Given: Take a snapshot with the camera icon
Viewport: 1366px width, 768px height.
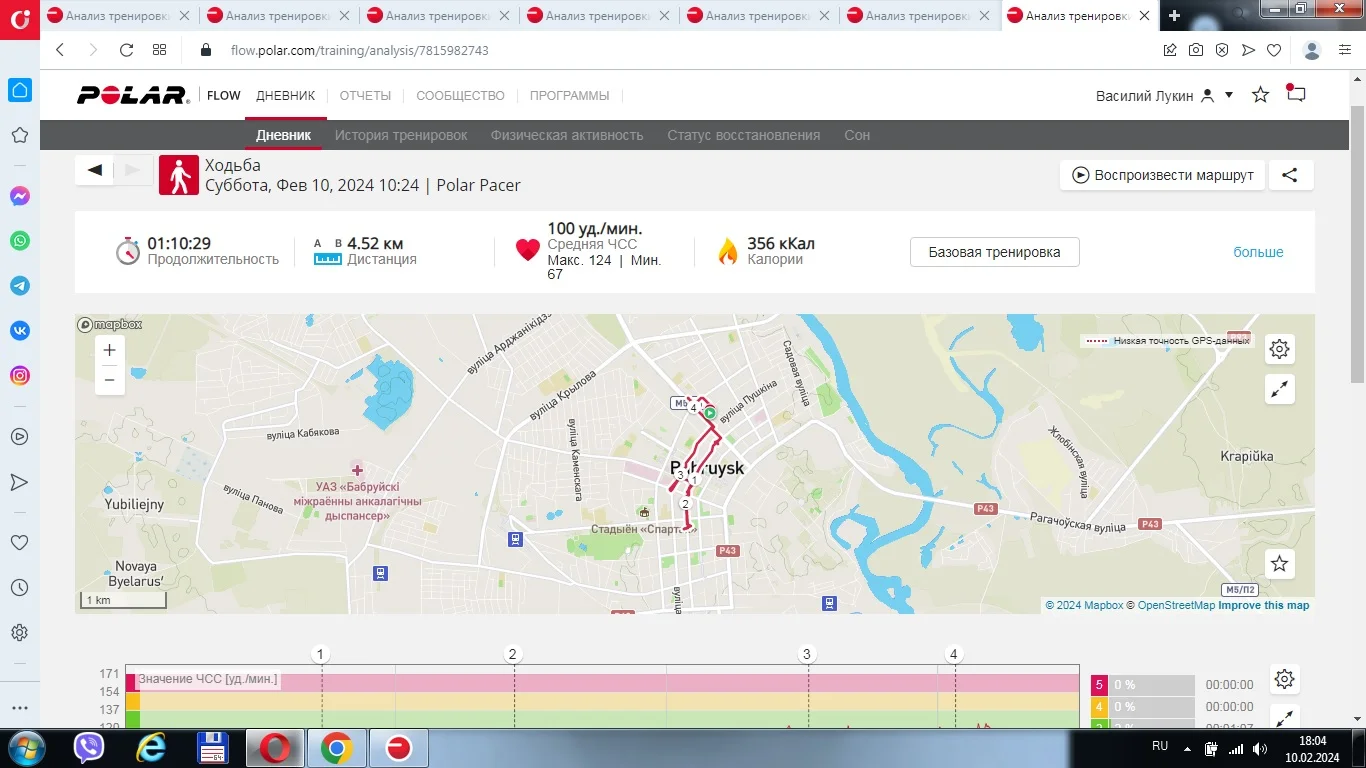Looking at the screenshot, I should [1196, 50].
